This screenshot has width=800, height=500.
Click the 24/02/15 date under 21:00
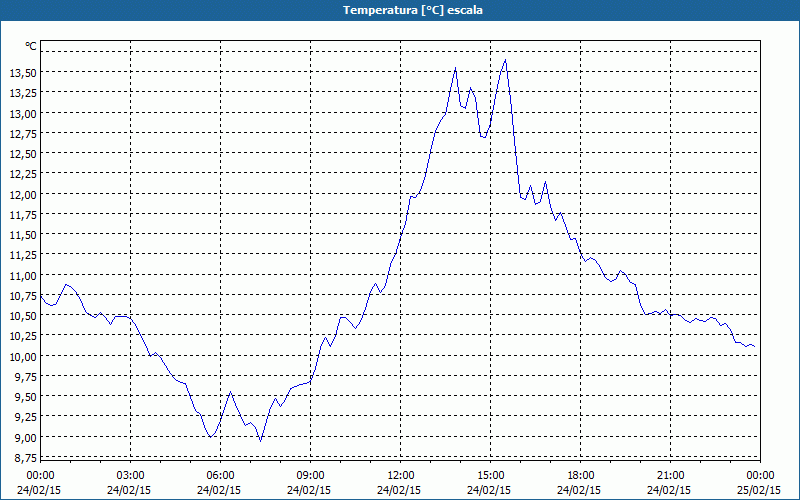click(x=669, y=490)
